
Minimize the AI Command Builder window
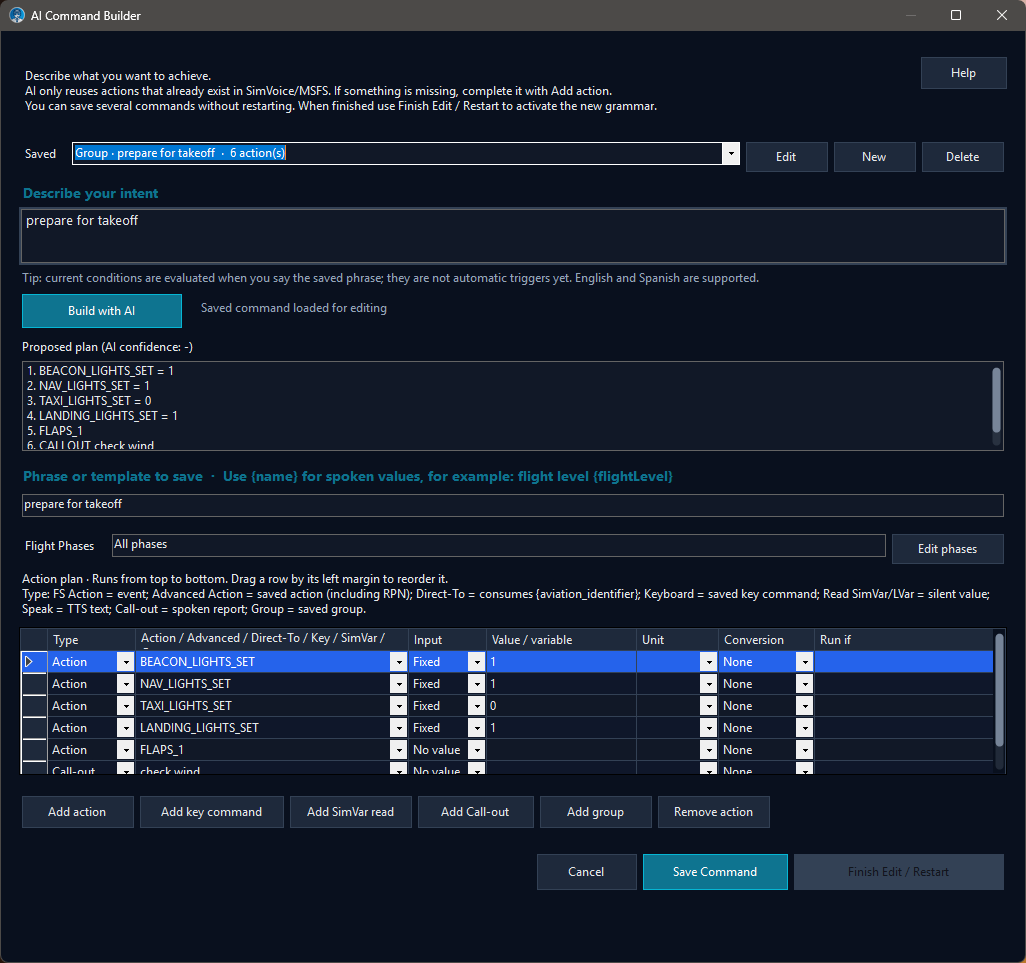click(910, 15)
